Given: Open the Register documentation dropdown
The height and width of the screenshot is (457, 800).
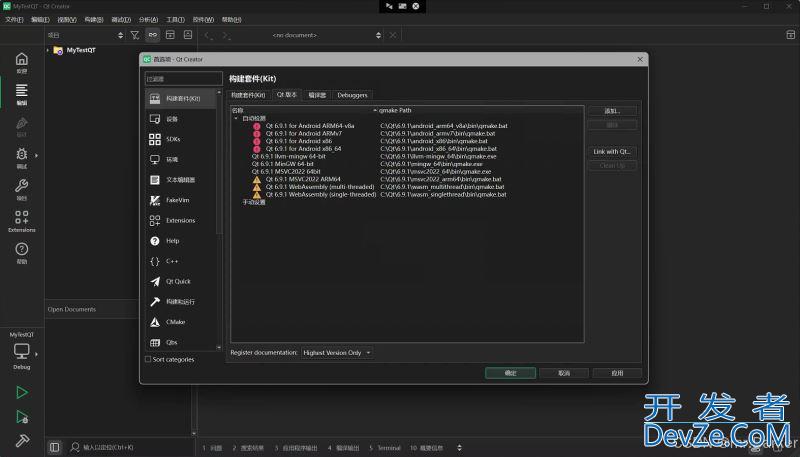Looking at the screenshot, I should tap(337, 353).
